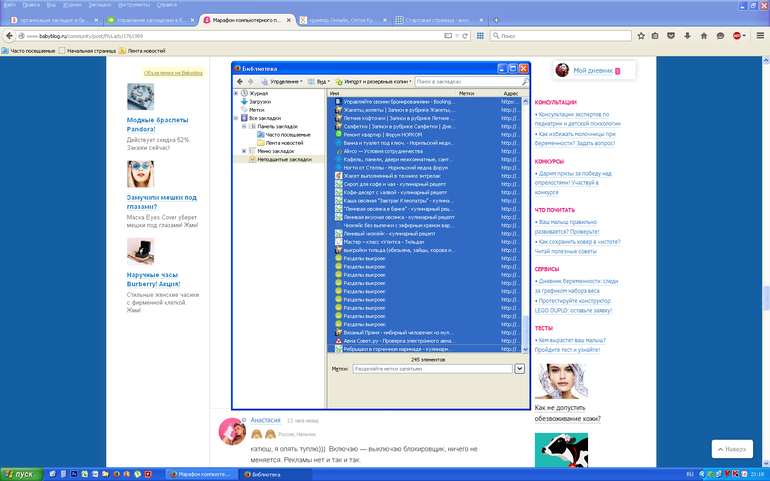Image resolution: width=770 pixels, height=481 pixels.
Task: Open the Управление dropdown menu
Action: click(285, 81)
